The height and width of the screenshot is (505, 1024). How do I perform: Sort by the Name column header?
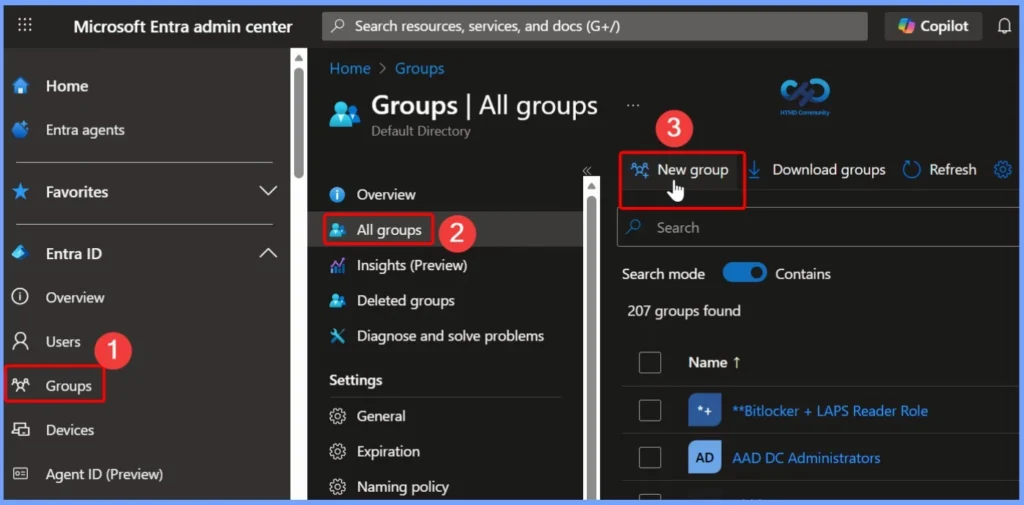714,363
